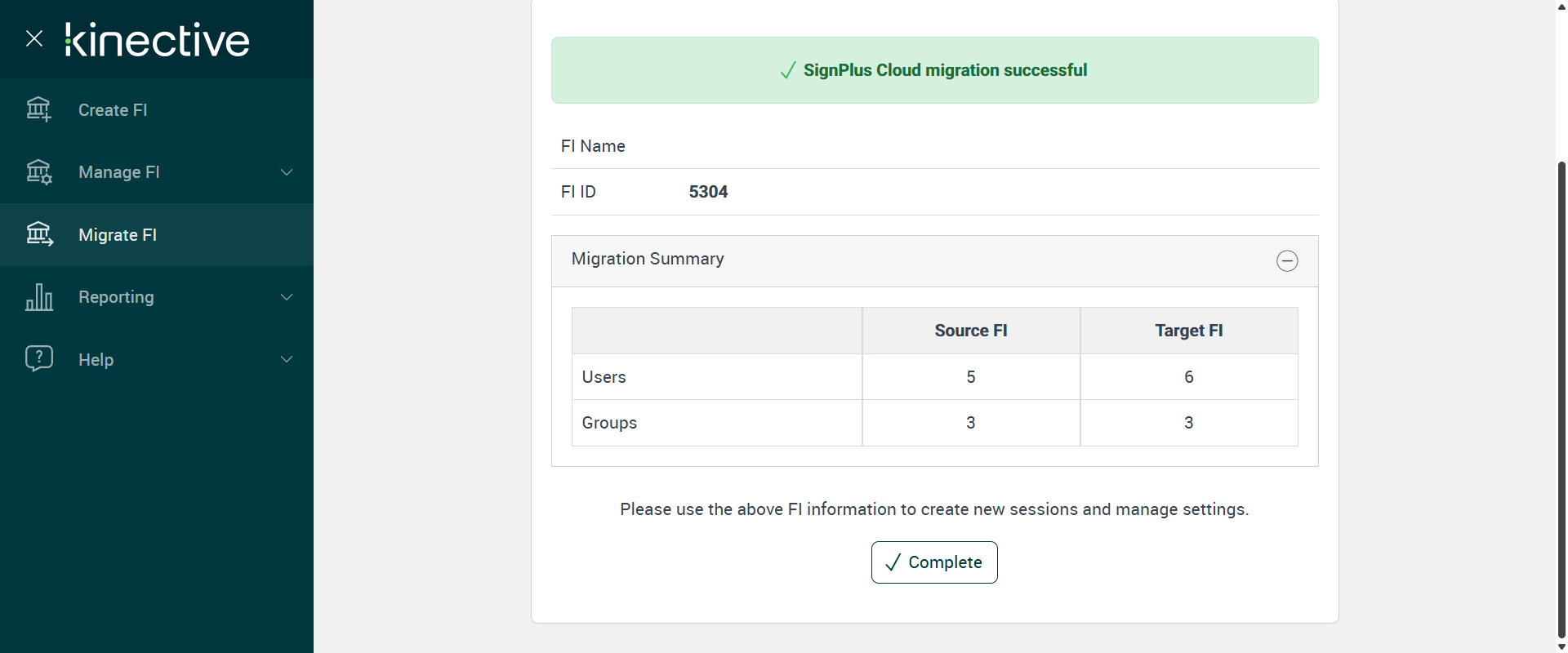
Task: Open the Create FI menu item
Action: [113, 110]
